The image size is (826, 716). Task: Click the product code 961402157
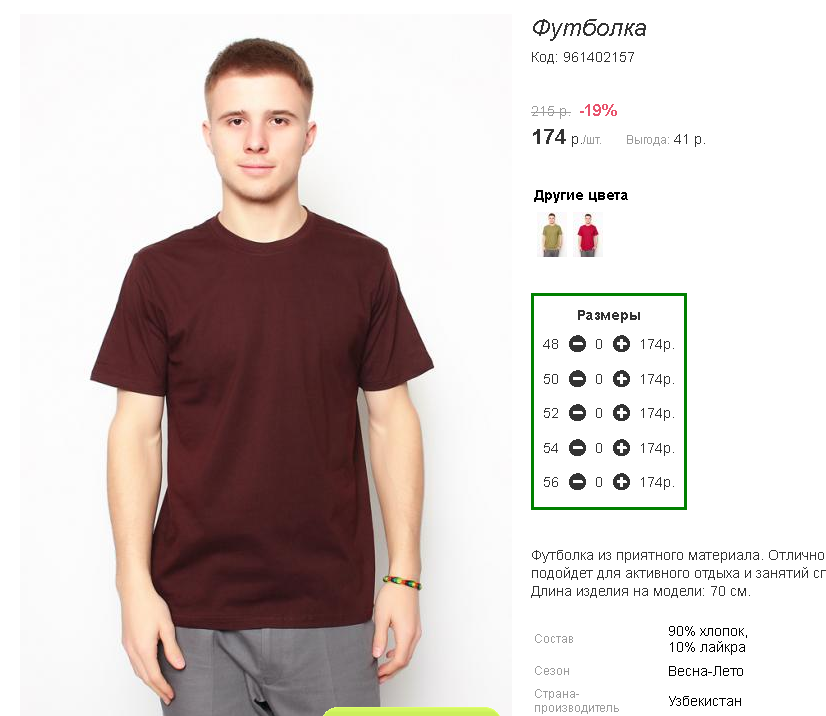pyautogui.click(x=598, y=57)
